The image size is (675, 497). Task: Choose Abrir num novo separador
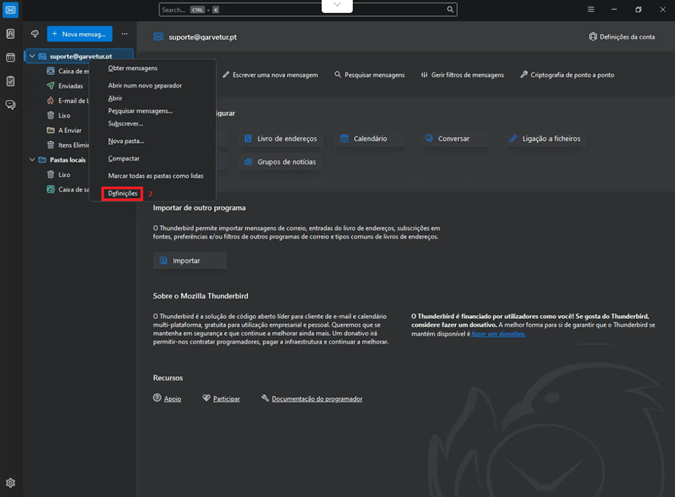145,86
